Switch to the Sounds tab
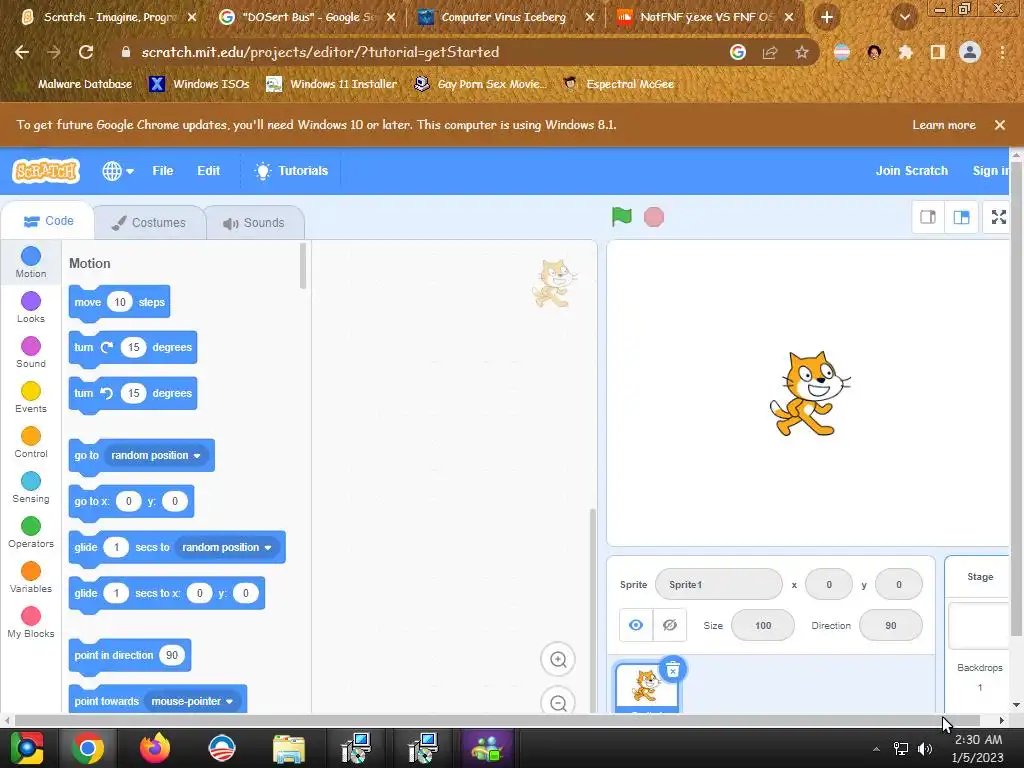The image size is (1024, 768). click(254, 223)
